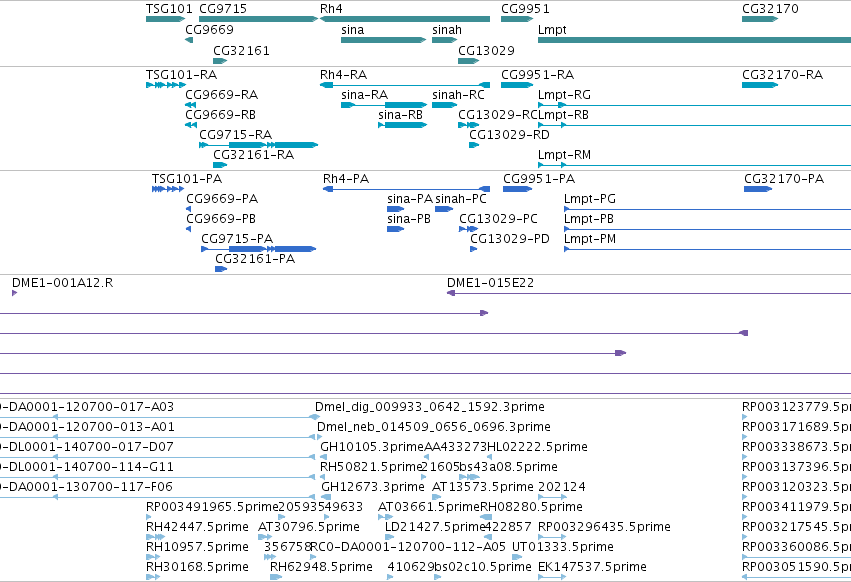Viewport: 851px width, 582px height.
Task: Select EST RH08280.5prime
Action: (531, 507)
